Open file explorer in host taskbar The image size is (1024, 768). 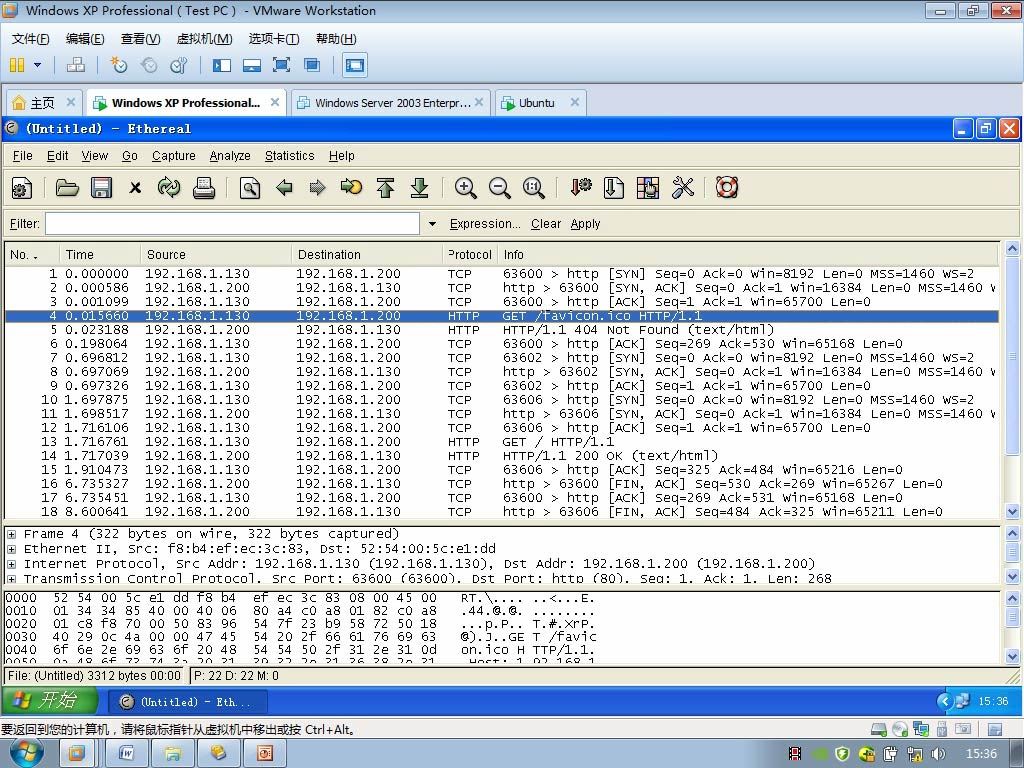pos(172,754)
